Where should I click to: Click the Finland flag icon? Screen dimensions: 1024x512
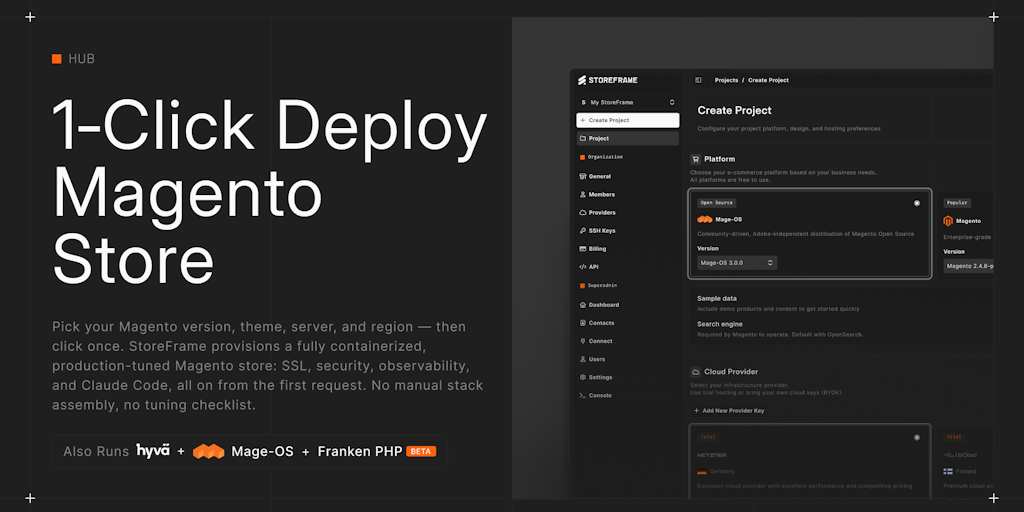pyautogui.click(x=948, y=472)
